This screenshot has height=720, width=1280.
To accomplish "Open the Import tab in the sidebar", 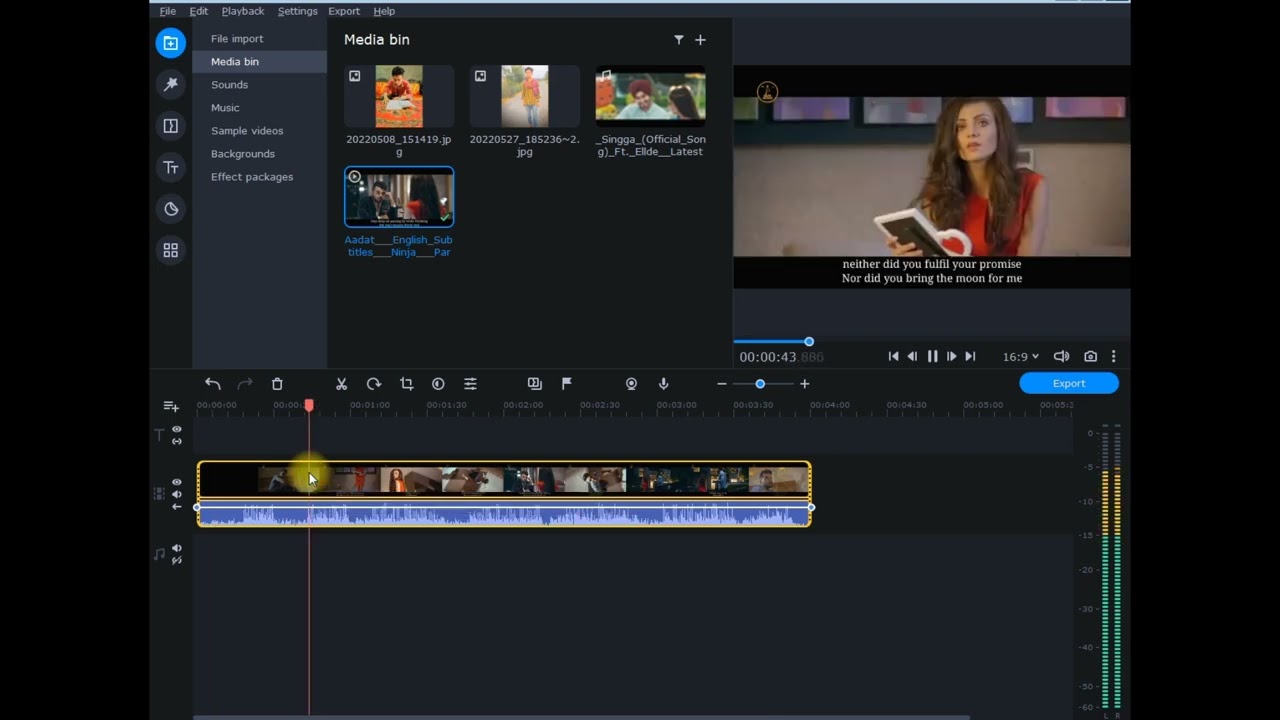I will (x=170, y=43).
